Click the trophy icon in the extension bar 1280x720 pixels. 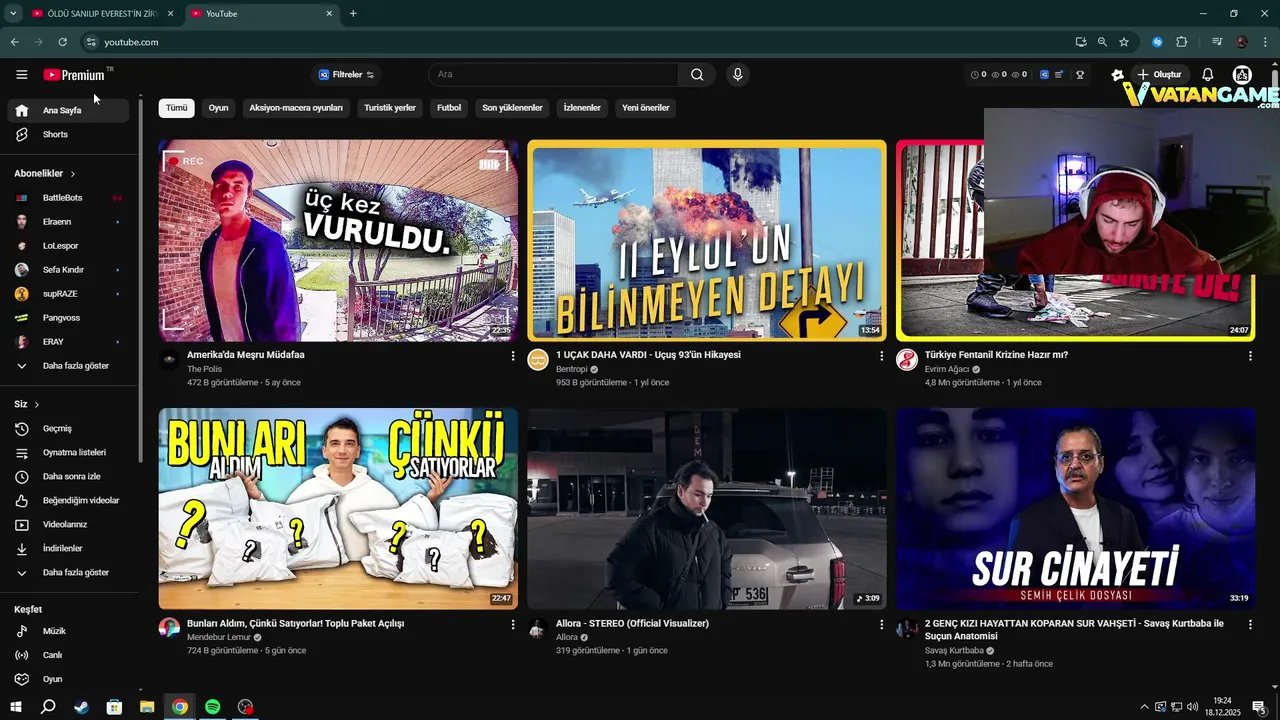[1080, 75]
